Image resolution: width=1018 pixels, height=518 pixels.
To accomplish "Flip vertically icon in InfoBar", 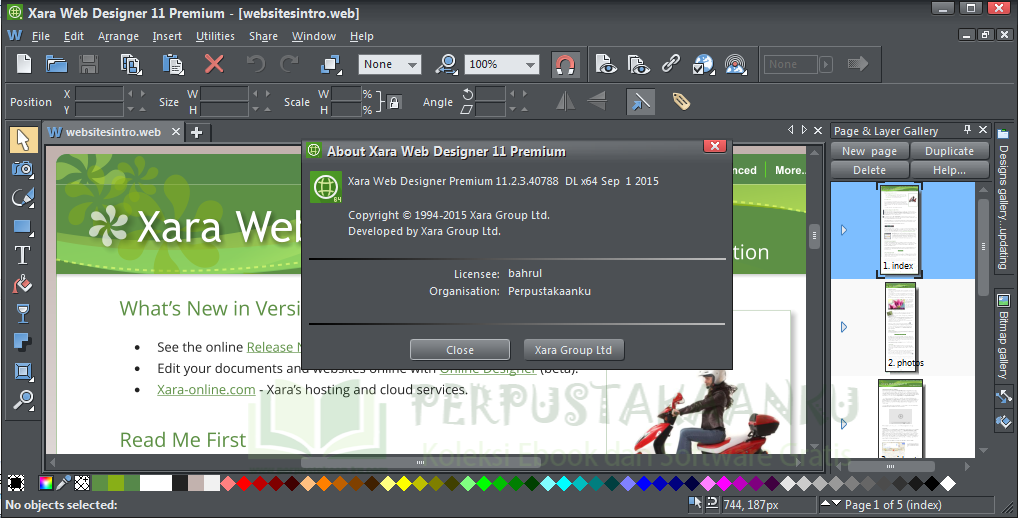I will click(597, 101).
